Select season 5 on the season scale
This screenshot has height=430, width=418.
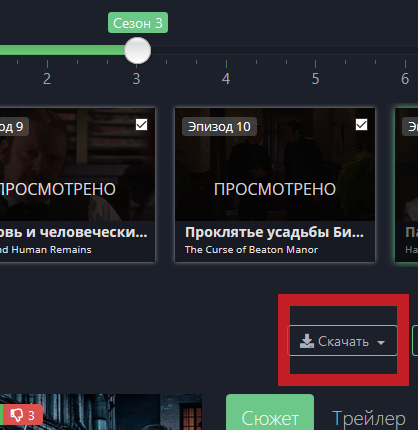(x=315, y=79)
